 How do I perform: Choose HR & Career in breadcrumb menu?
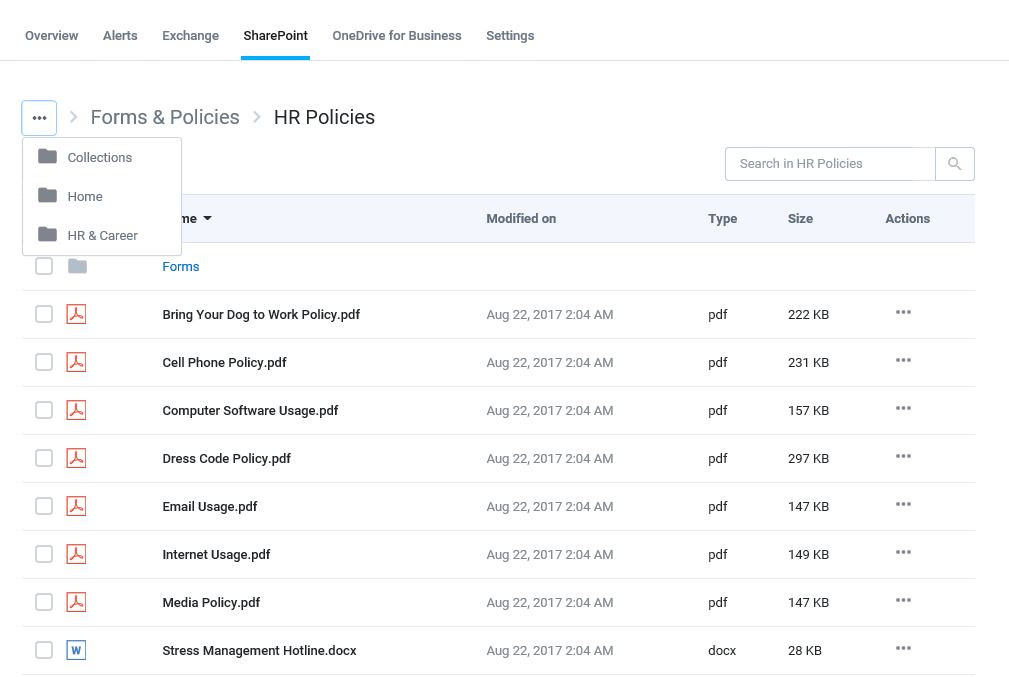pyautogui.click(x=102, y=236)
